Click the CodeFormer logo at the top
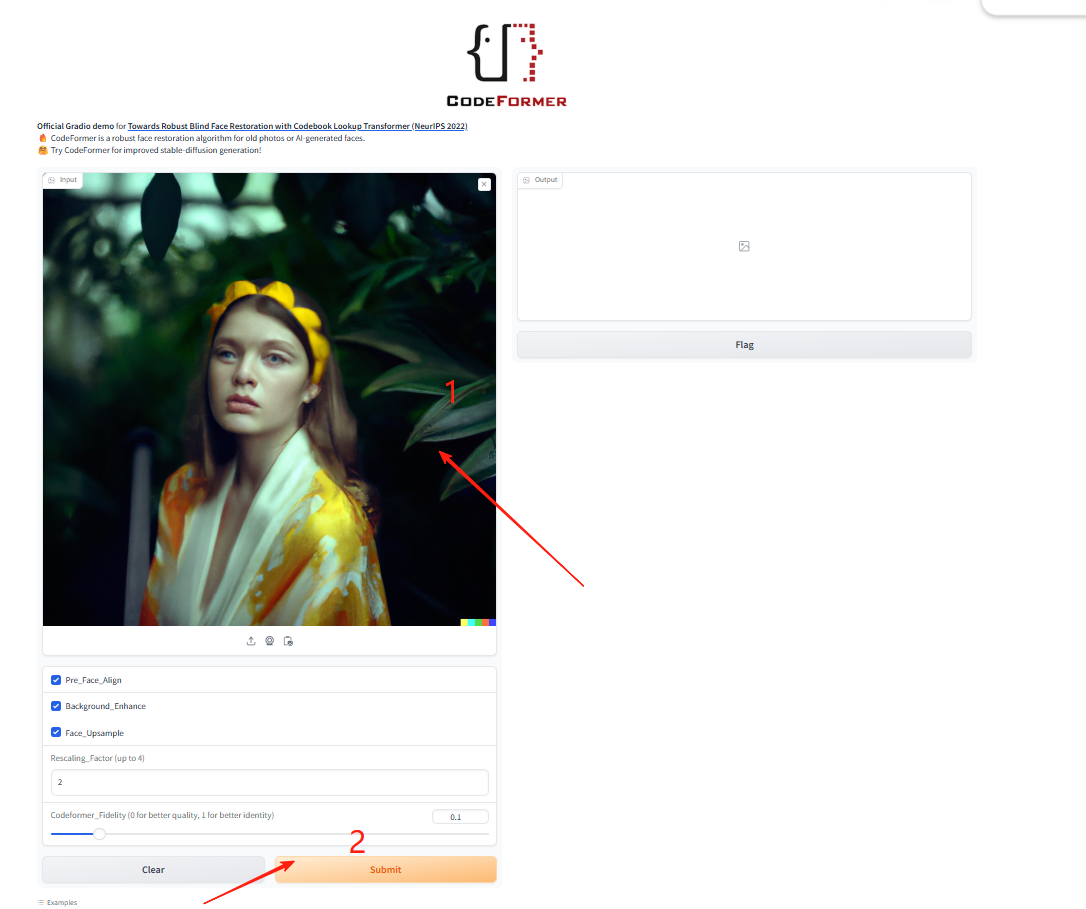Viewport: 1086px width, 909px height. (506, 65)
